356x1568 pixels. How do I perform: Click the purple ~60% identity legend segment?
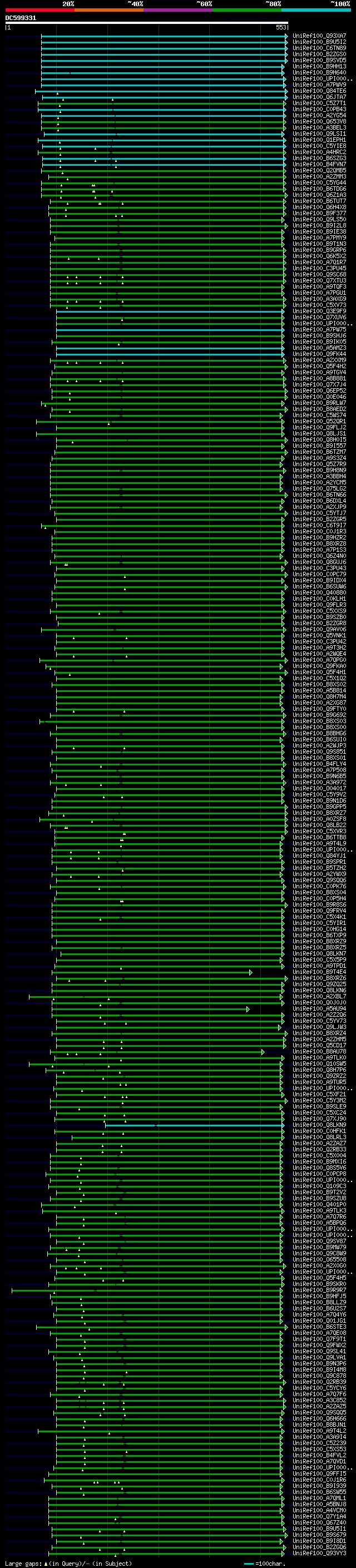coord(179,10)
